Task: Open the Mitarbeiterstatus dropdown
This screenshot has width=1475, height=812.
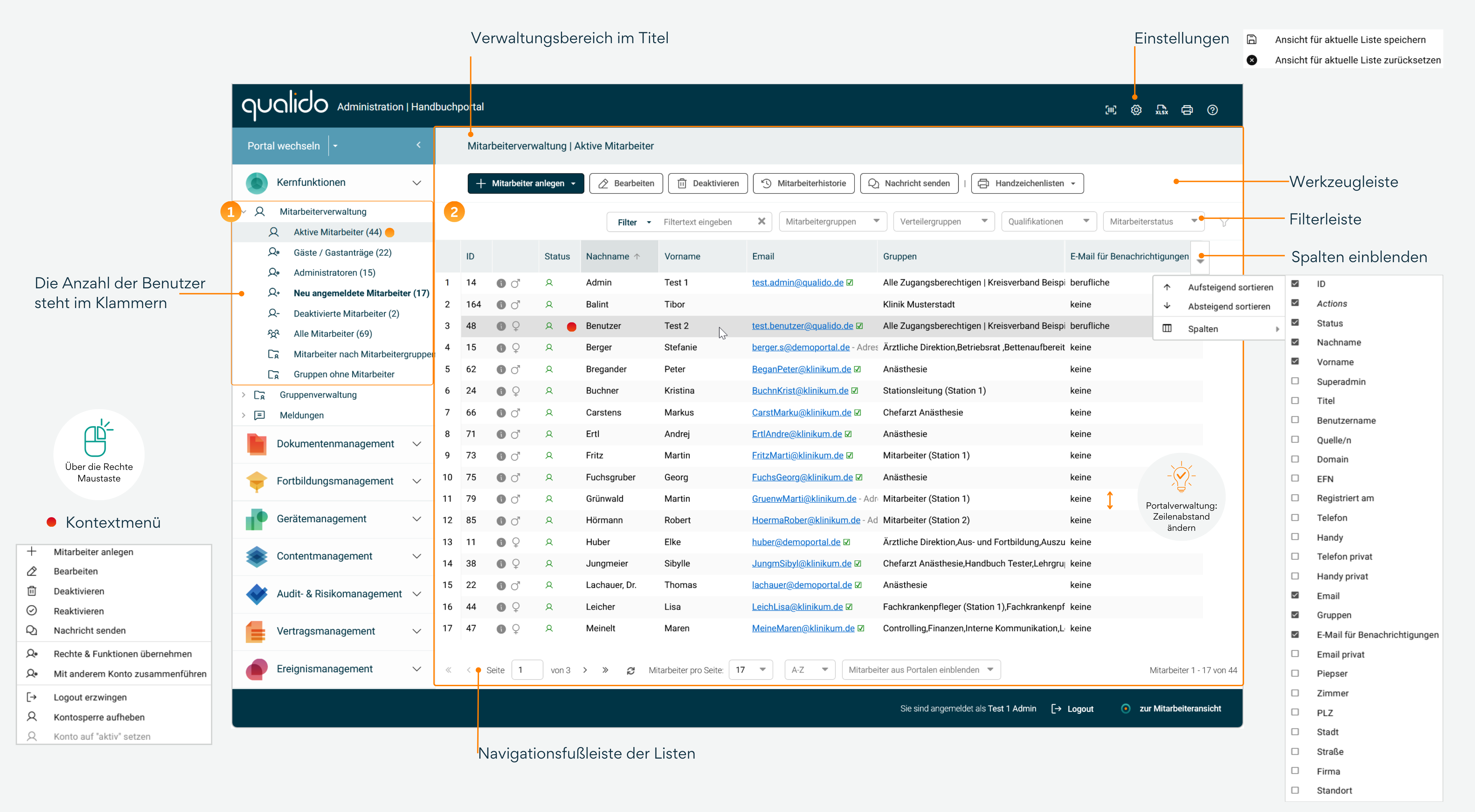Action: point(1153,221)
